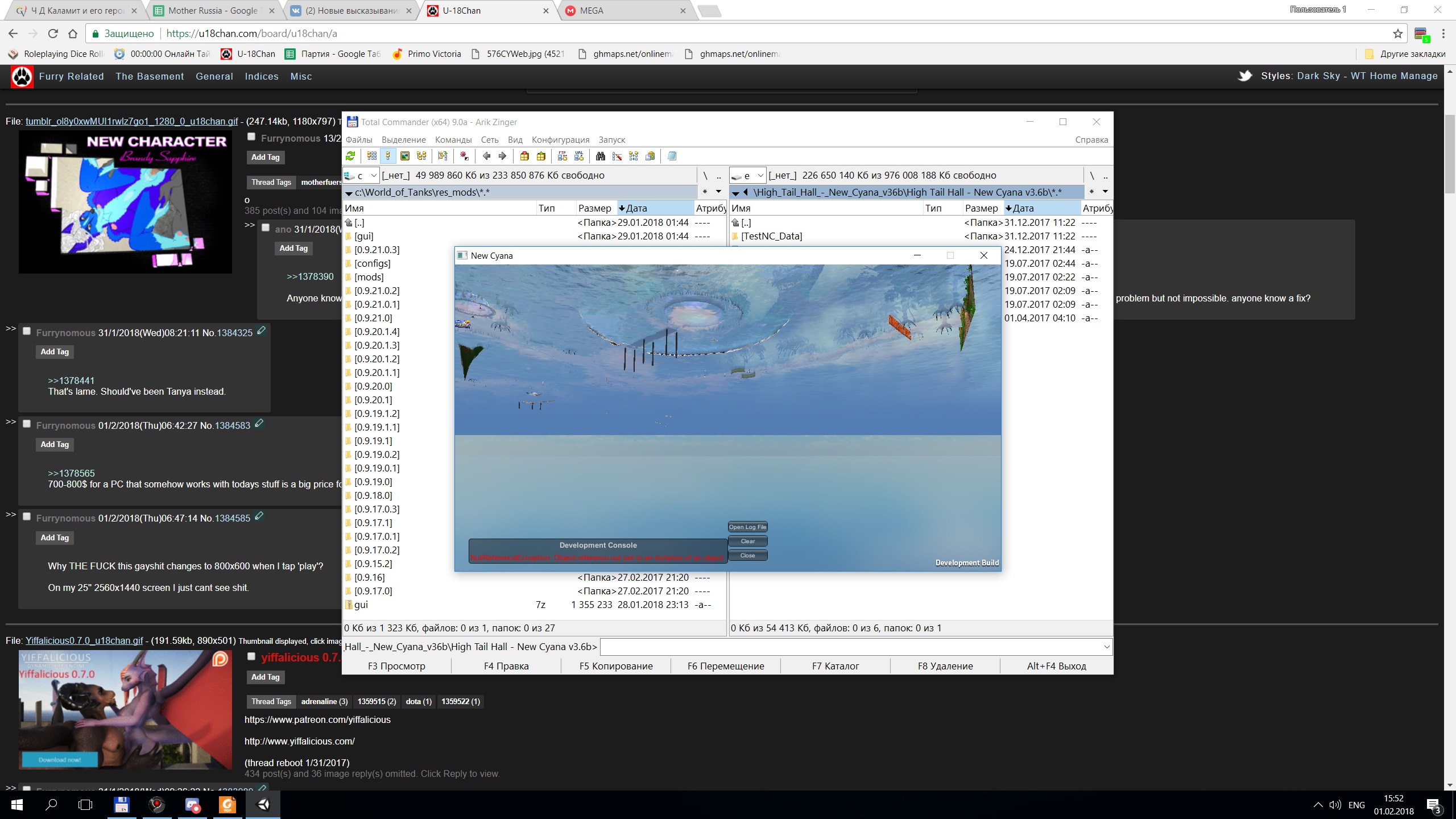Select the [configs] folder in left panel
The image size is (1456, 819).
(372, 263)
